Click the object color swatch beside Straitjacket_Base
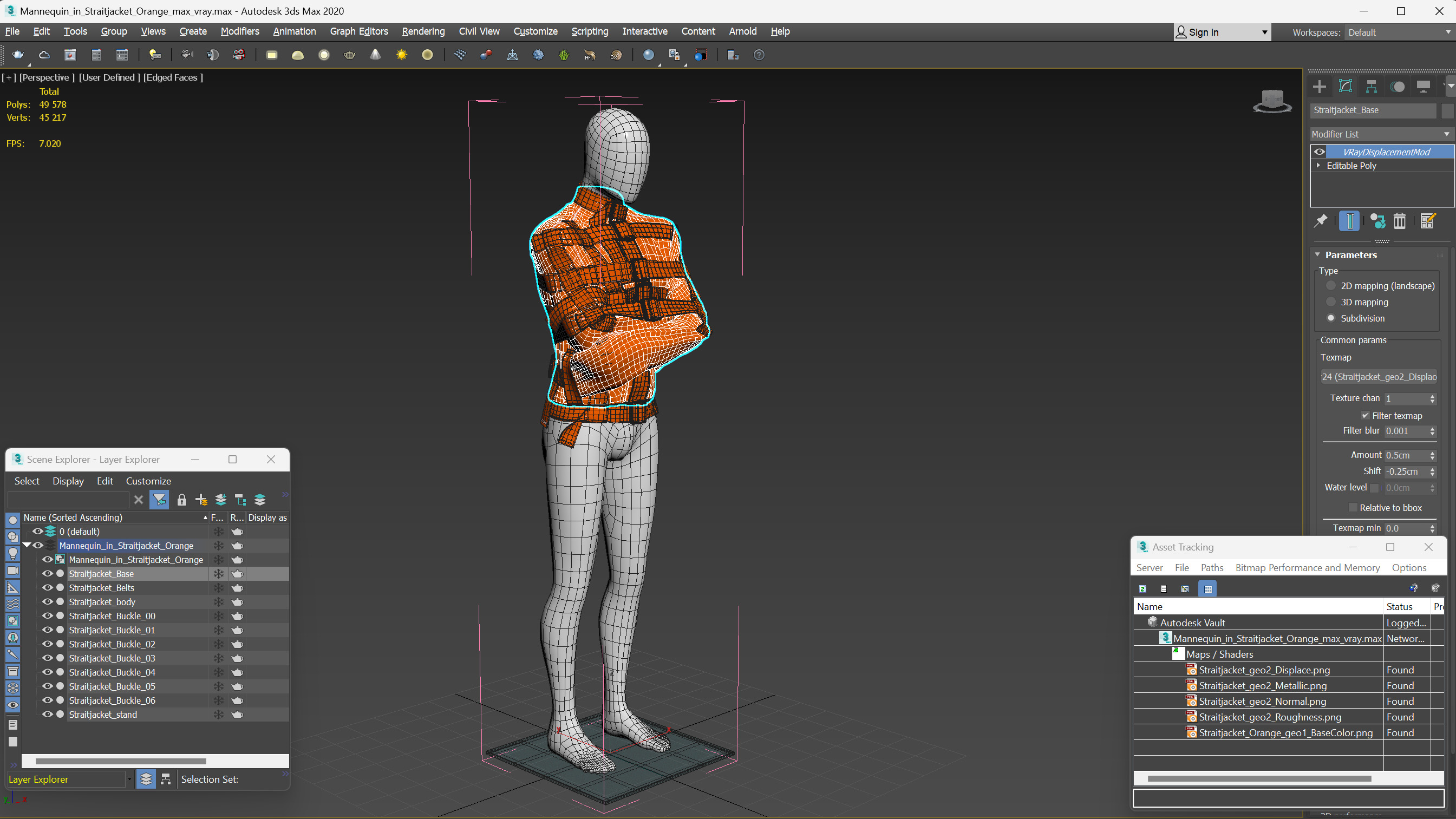 [x=1446, y=110]
